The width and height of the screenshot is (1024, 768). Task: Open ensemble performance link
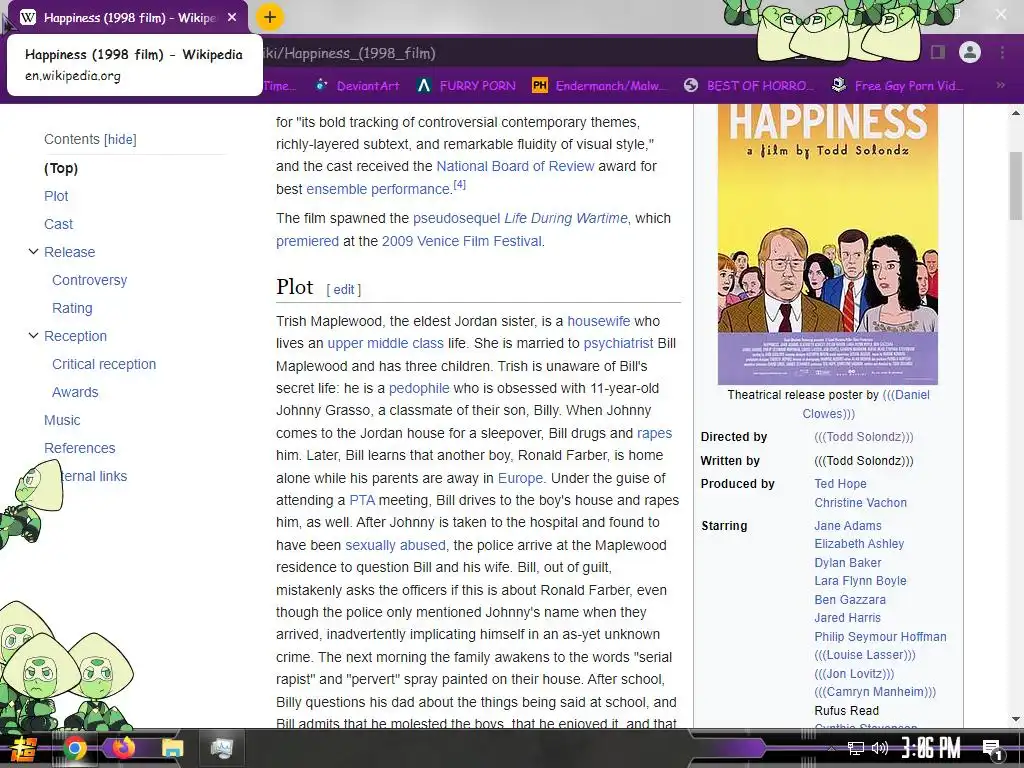378,189
